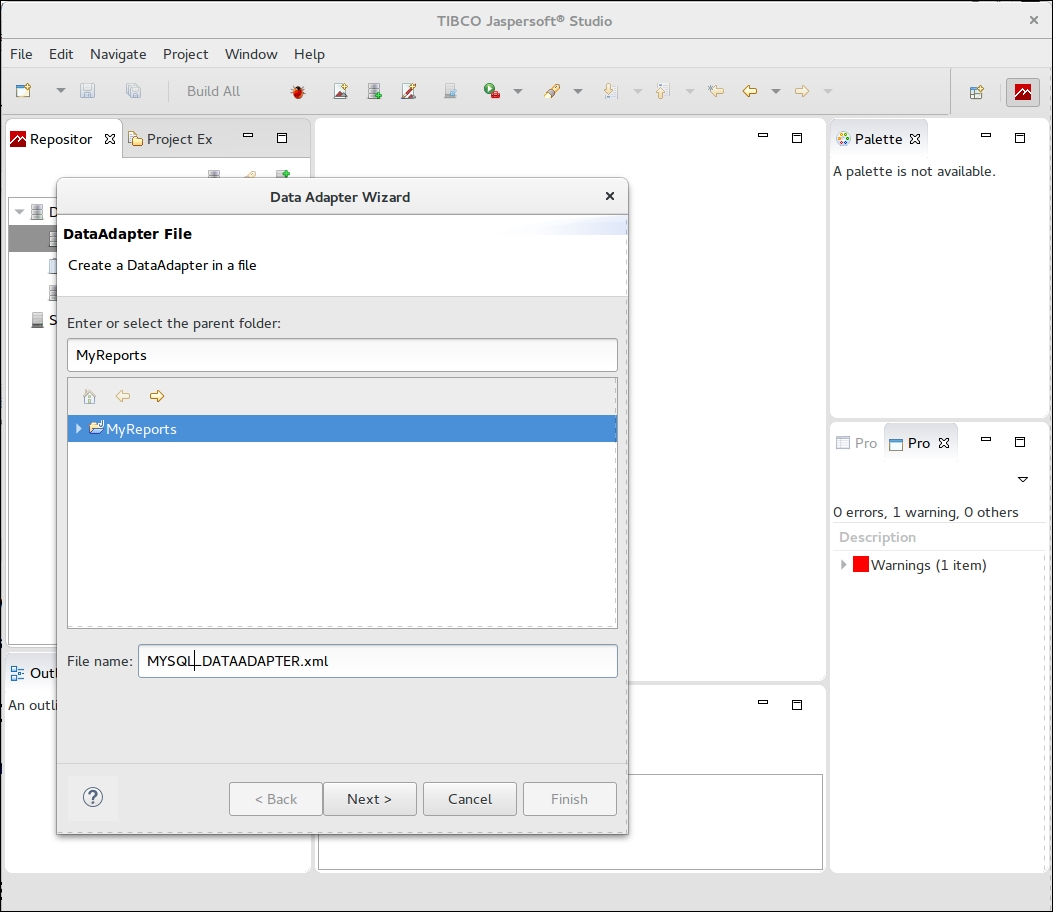Open the Back history dropdown in toolbar
1053x912 pixels.
pyautogui.click(x=776, y=91)
